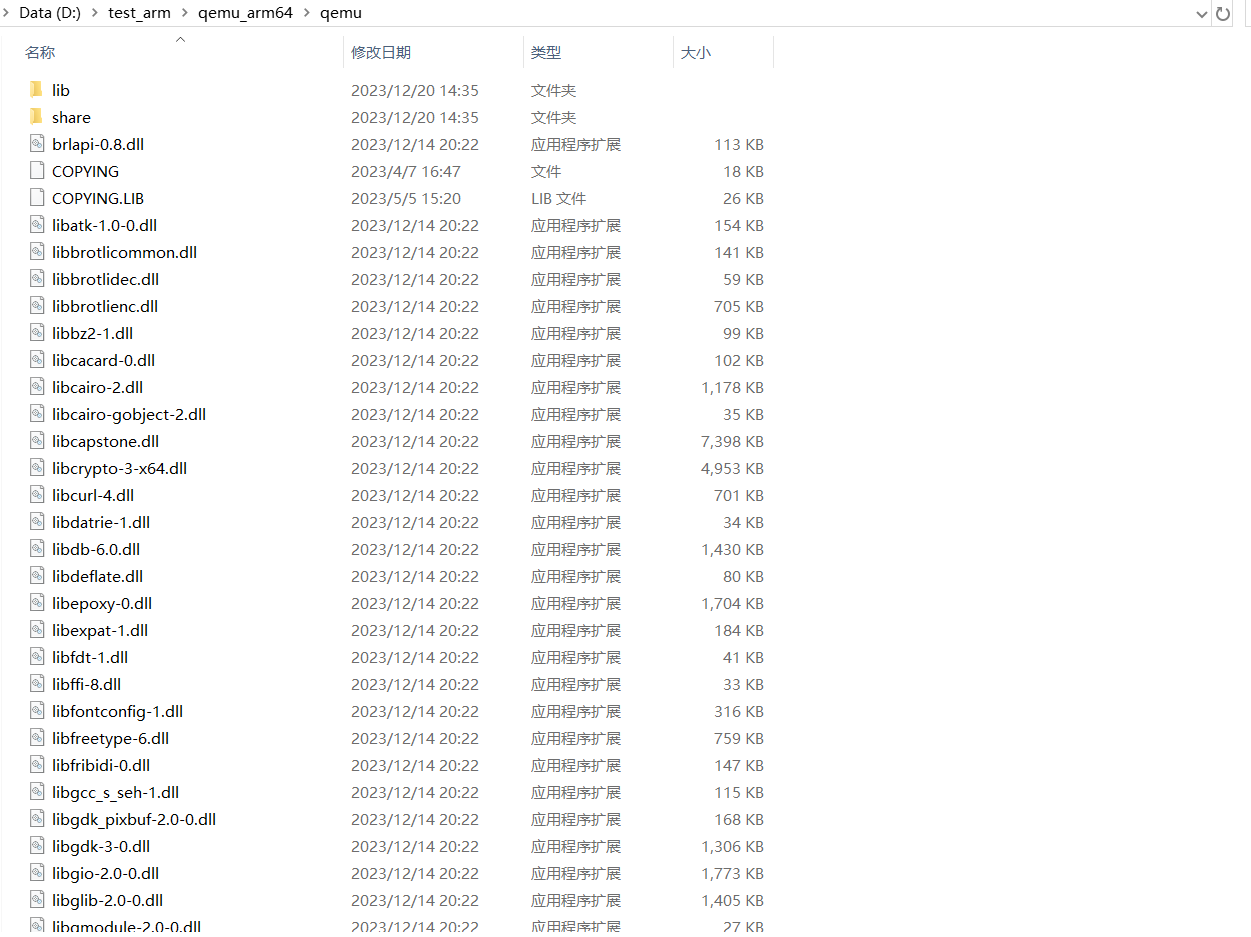This screenshot has height=937, width=1251.
Task: Click the libexpat-1.dll file icon
Action: tap(37, 630)
